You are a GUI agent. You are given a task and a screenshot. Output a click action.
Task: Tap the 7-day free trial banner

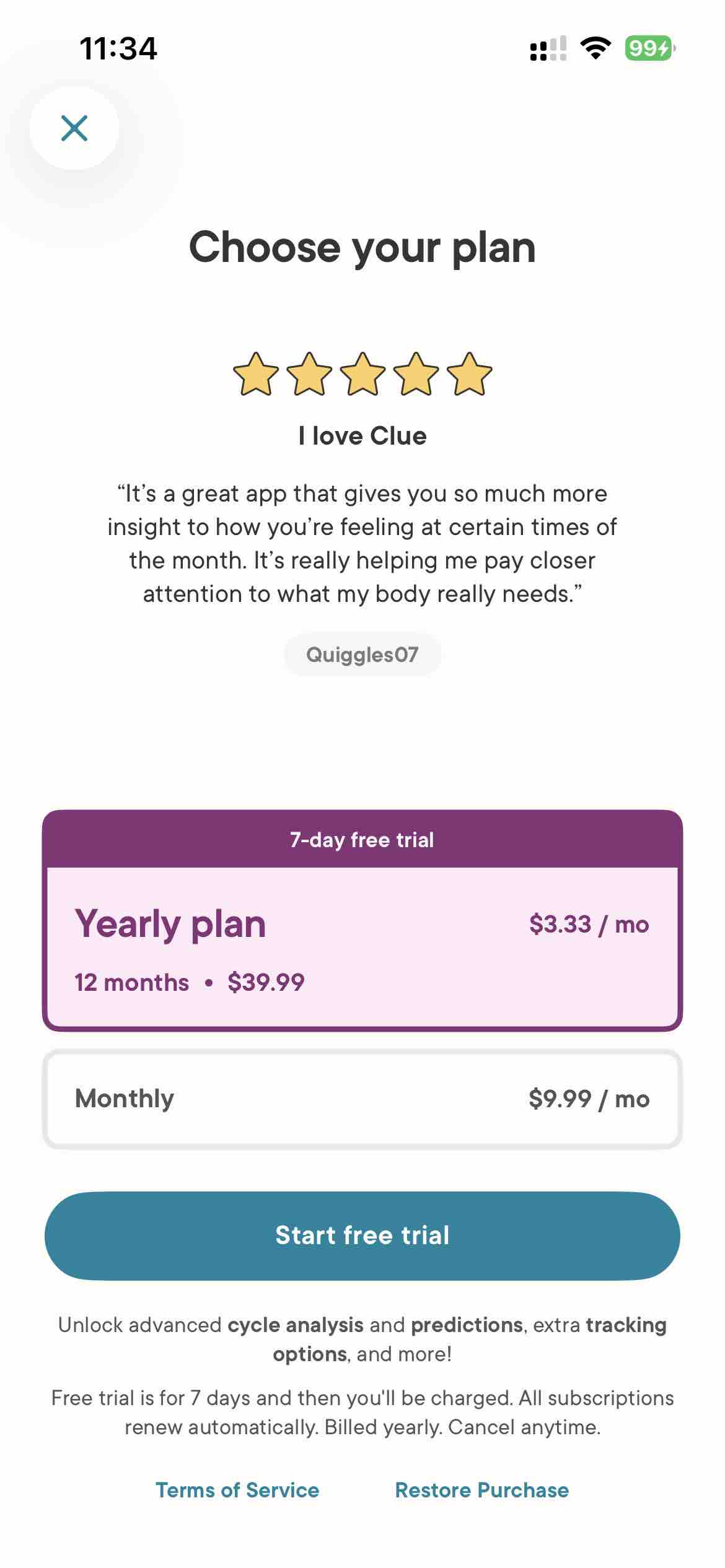pos(362,839)
